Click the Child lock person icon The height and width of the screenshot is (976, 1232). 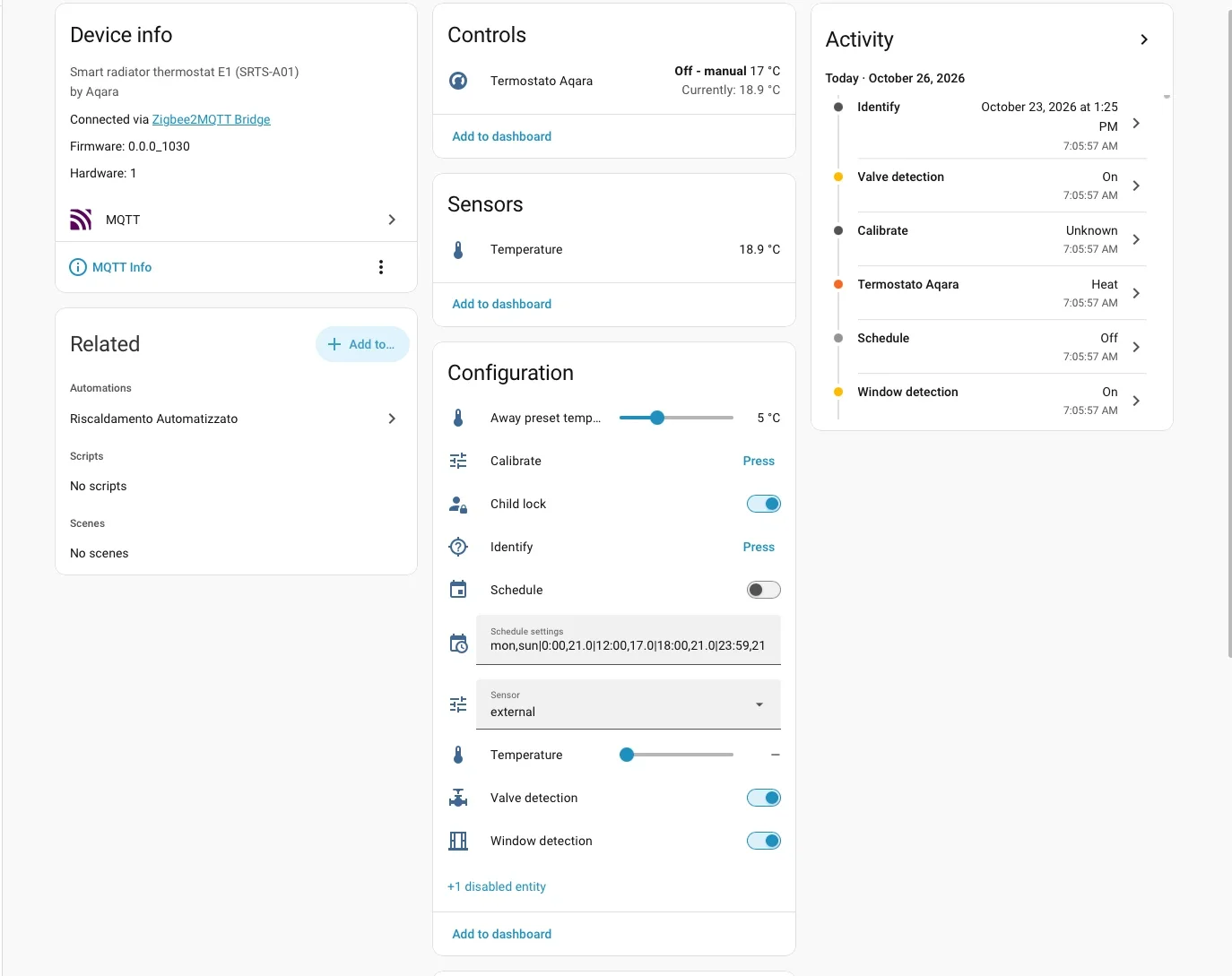click(458, 504)
